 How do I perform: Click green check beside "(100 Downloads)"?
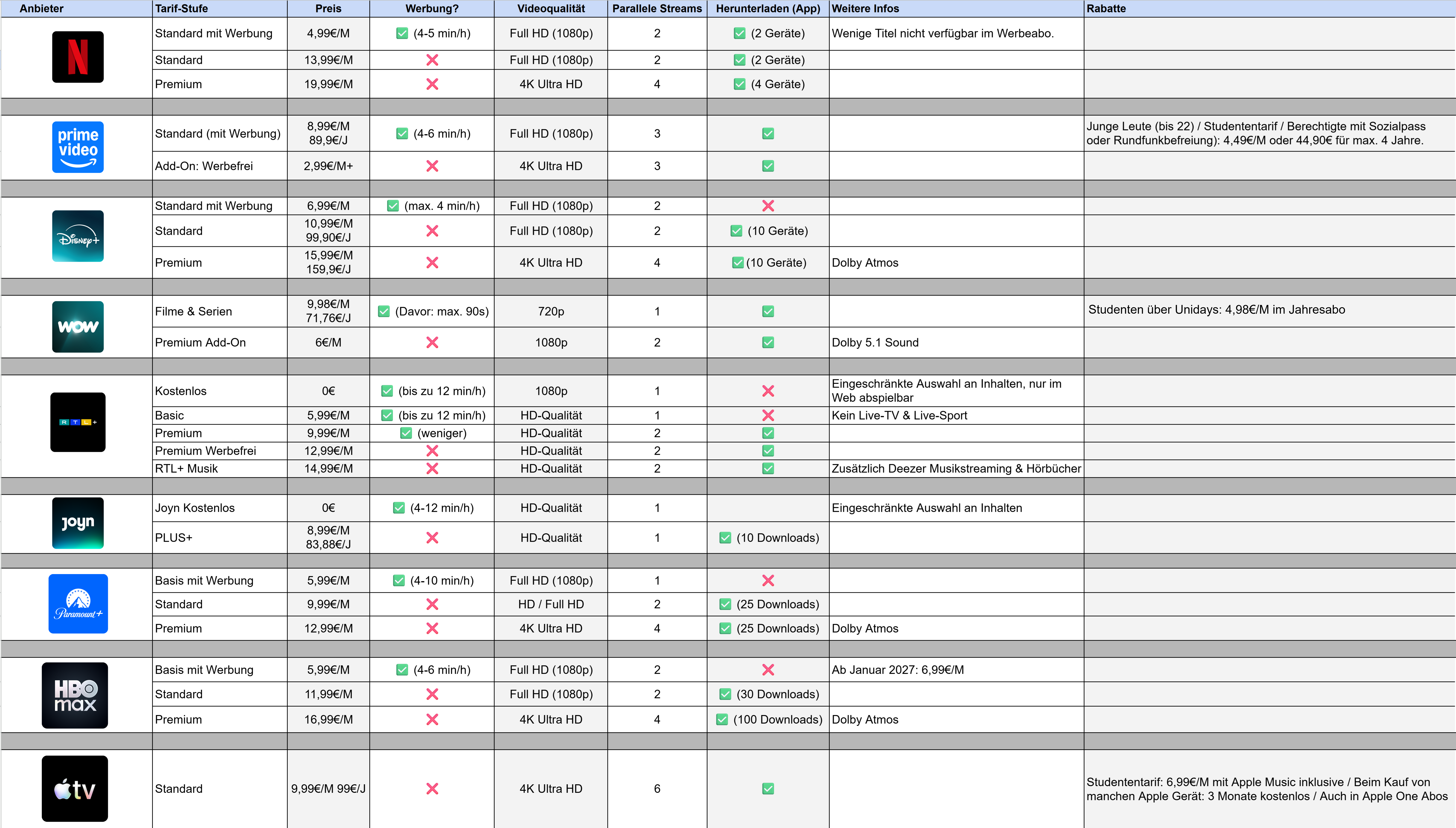[x=722, y=719]
